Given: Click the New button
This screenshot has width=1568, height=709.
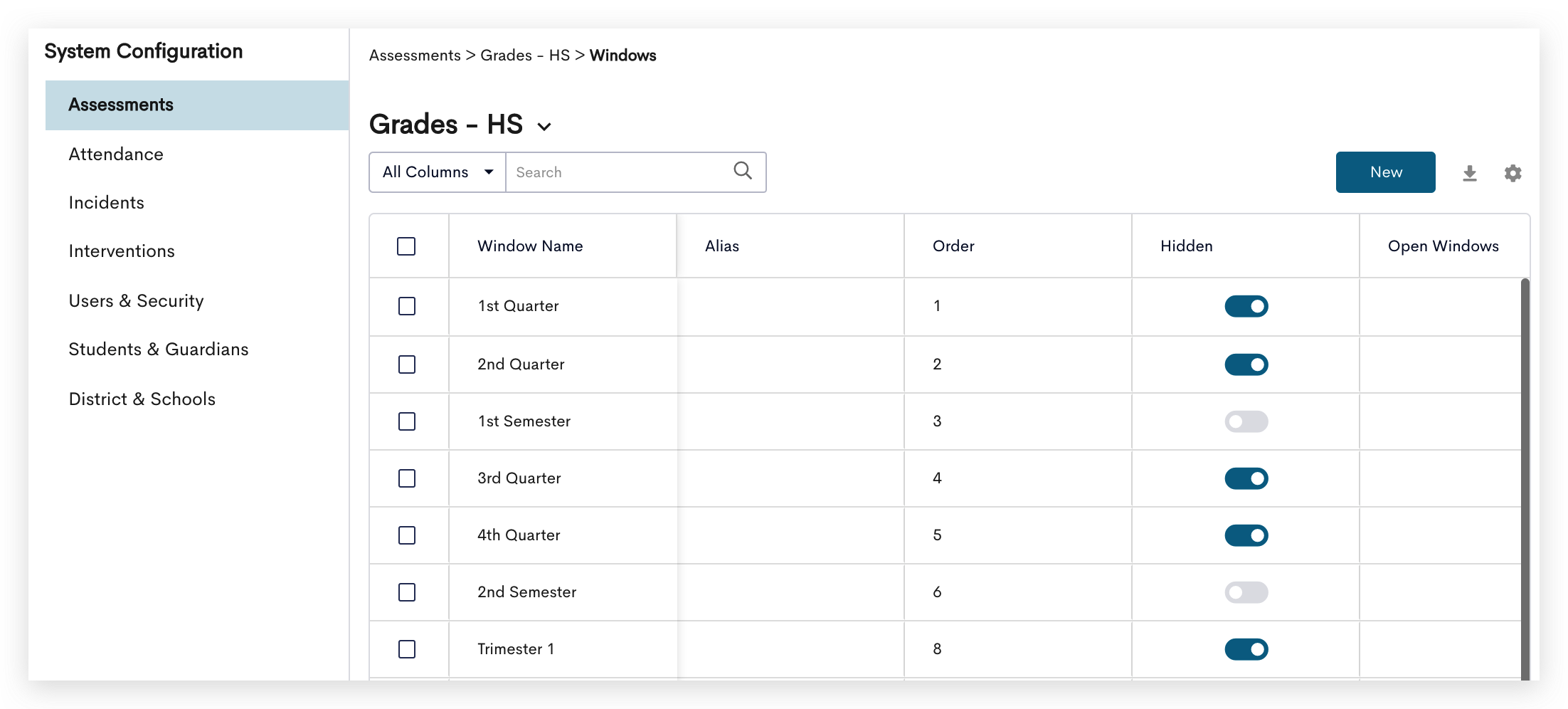Looking at the screenshot, I should pyautogui.click(x=1386, y=172).
